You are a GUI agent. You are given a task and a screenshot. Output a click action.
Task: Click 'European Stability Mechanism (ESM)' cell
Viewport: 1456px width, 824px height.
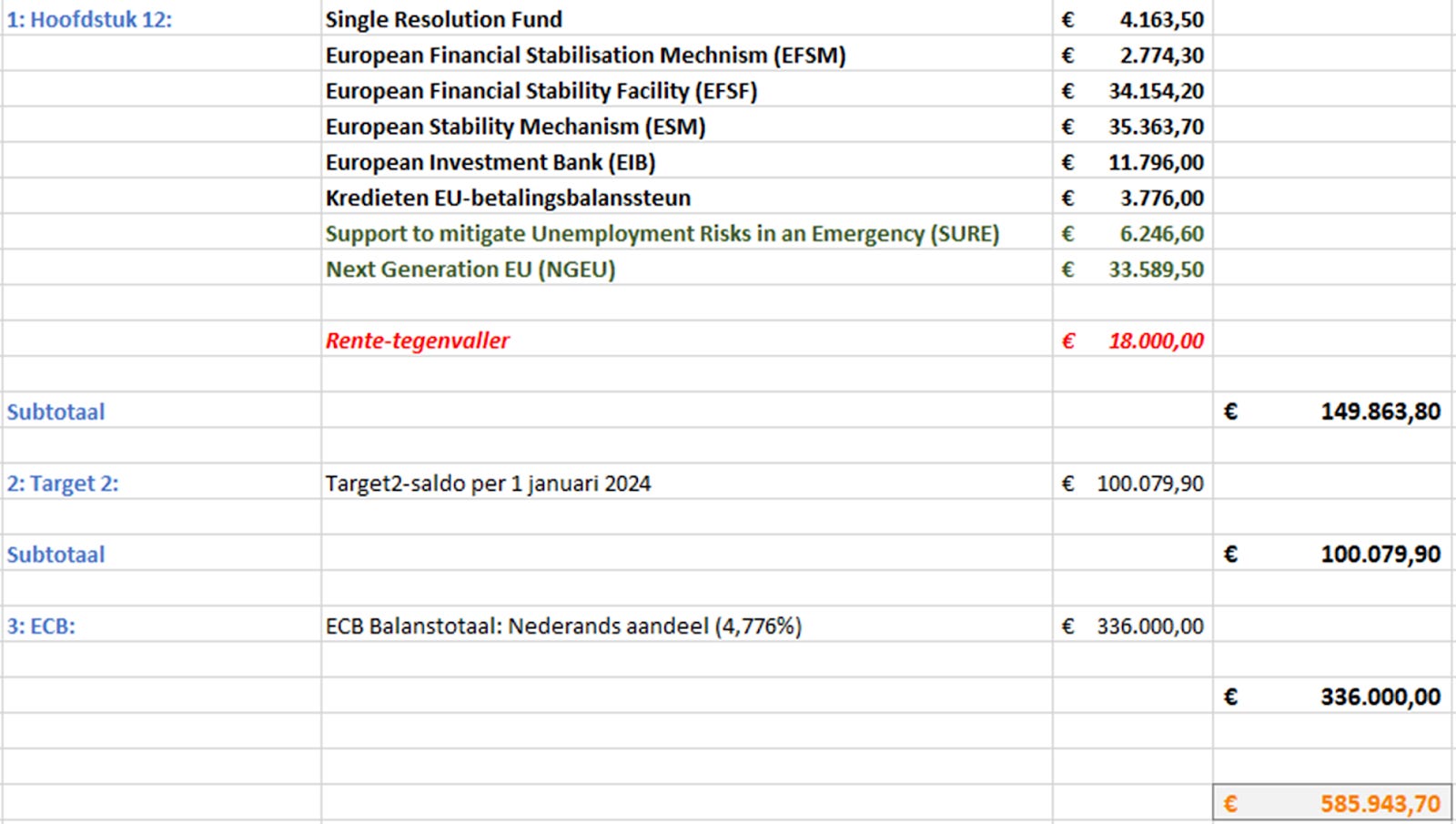tap(687, 126)
